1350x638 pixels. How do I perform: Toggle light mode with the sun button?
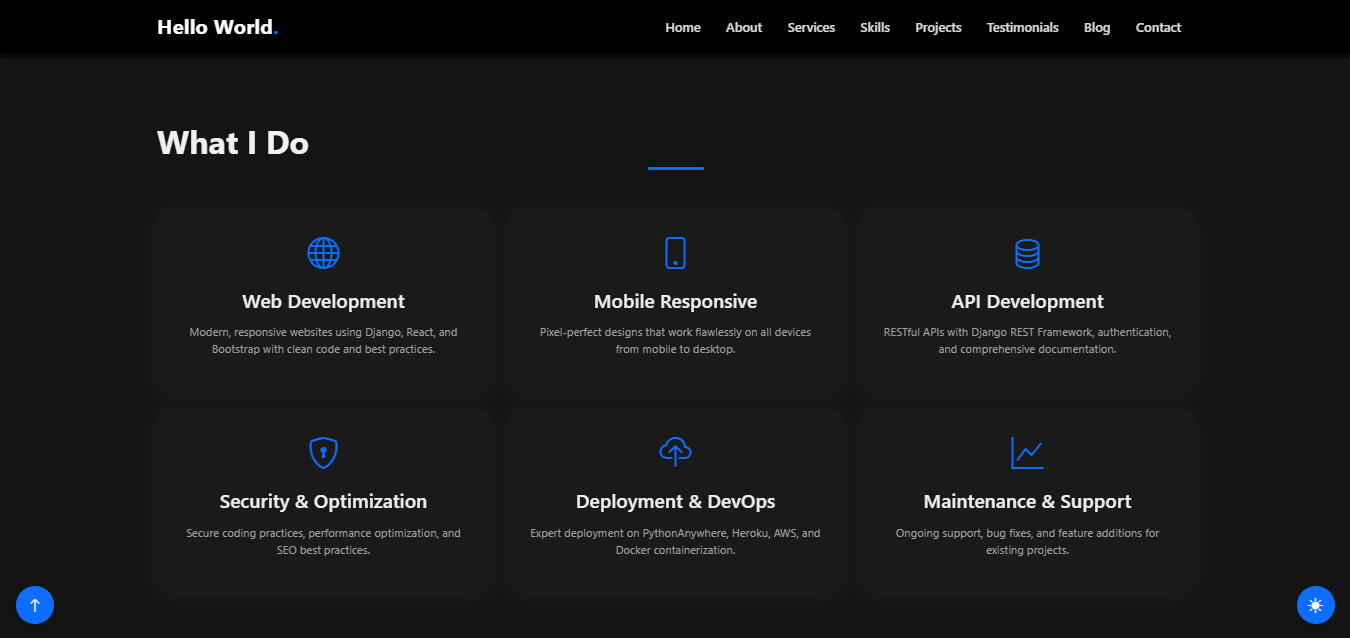pos(1315,605)
